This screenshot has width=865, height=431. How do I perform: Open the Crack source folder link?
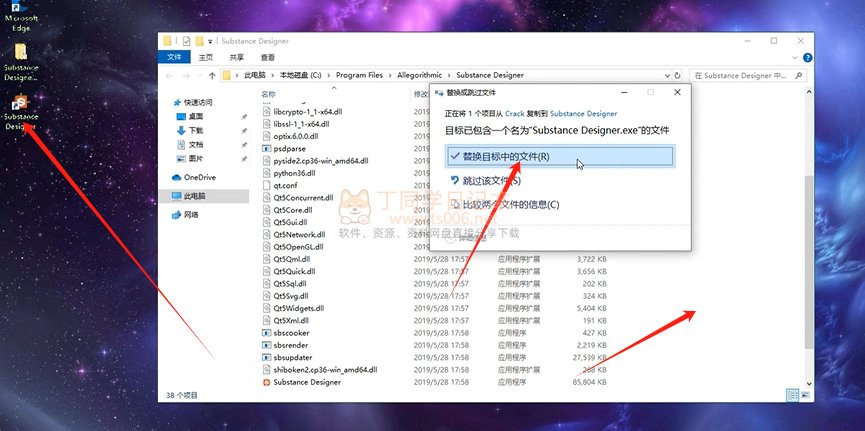click(x=514, y=114)
